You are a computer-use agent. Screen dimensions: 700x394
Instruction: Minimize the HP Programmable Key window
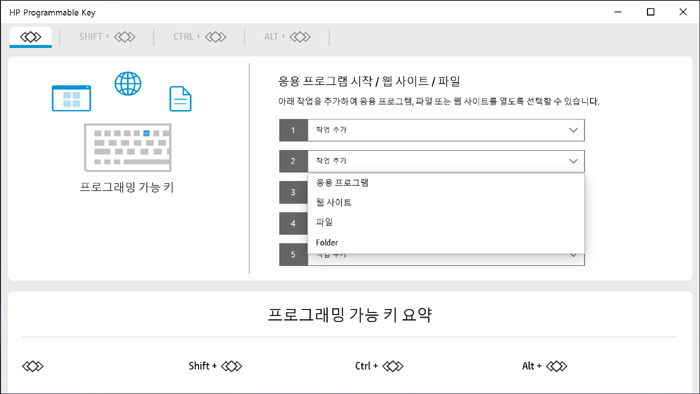coord(618,12)
